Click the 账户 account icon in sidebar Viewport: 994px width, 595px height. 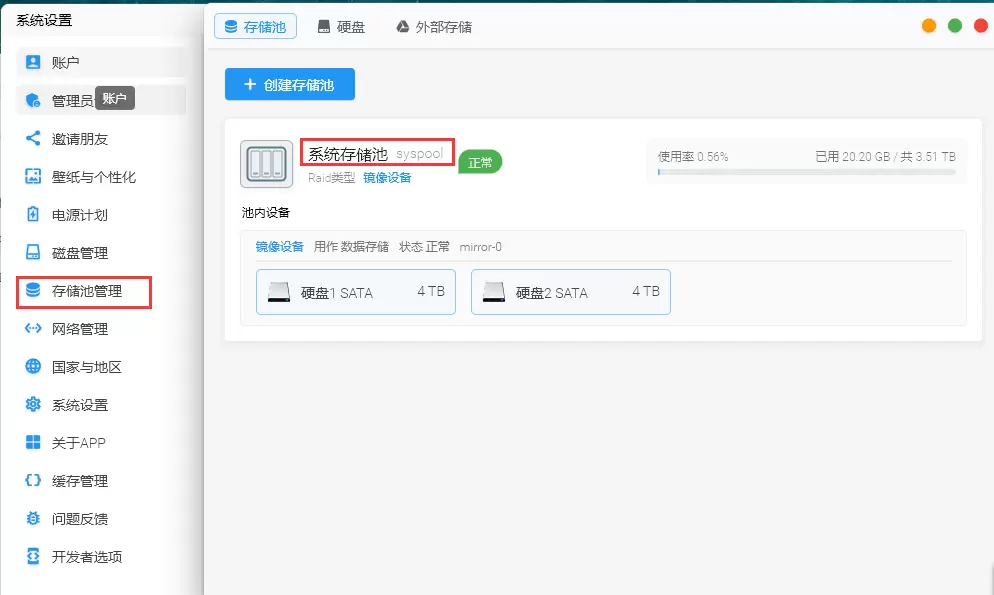point(33,62)
